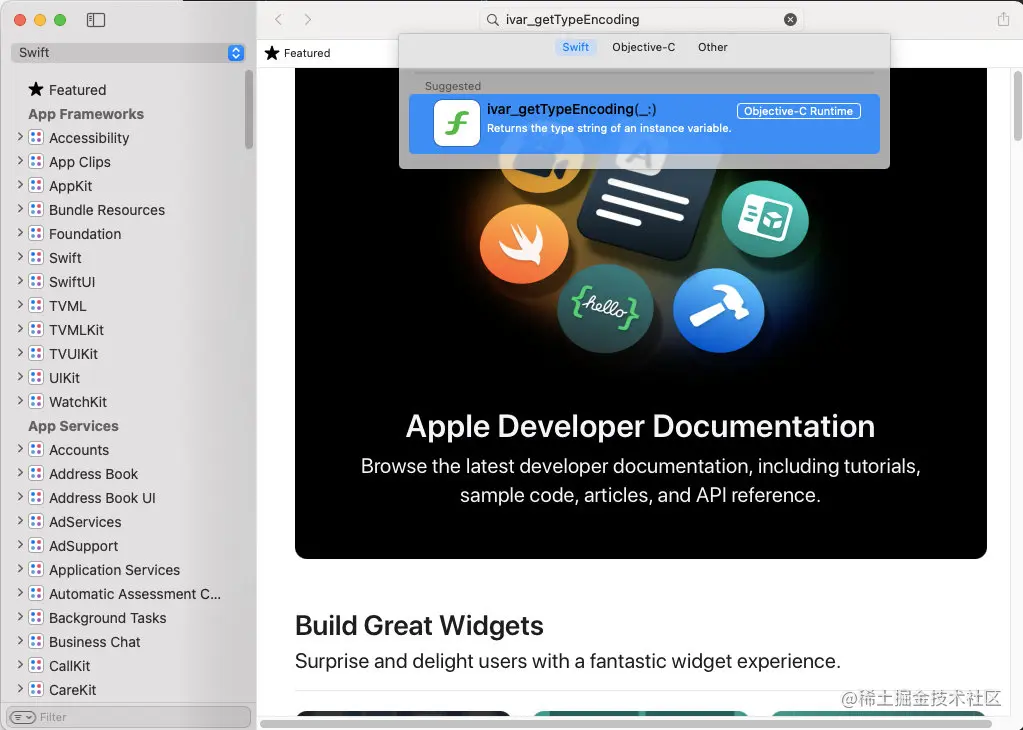Click the search field containing ivar_getTypeEncoding
Screen dimensions: 1023x730
click(x=642, y=20)
